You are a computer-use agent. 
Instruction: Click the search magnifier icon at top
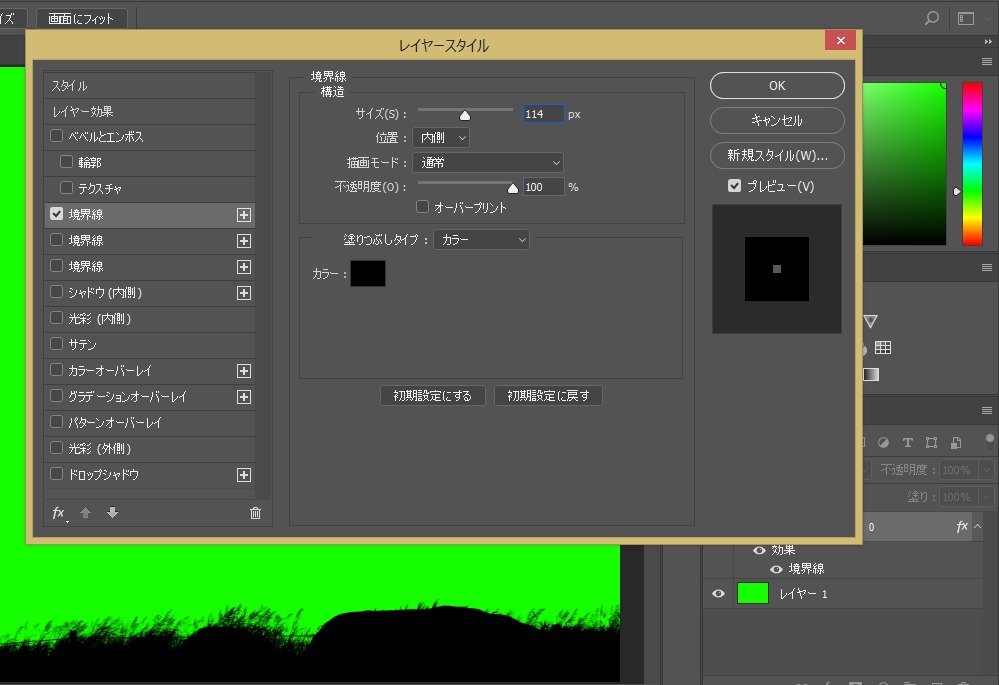[x=932, y=18]
